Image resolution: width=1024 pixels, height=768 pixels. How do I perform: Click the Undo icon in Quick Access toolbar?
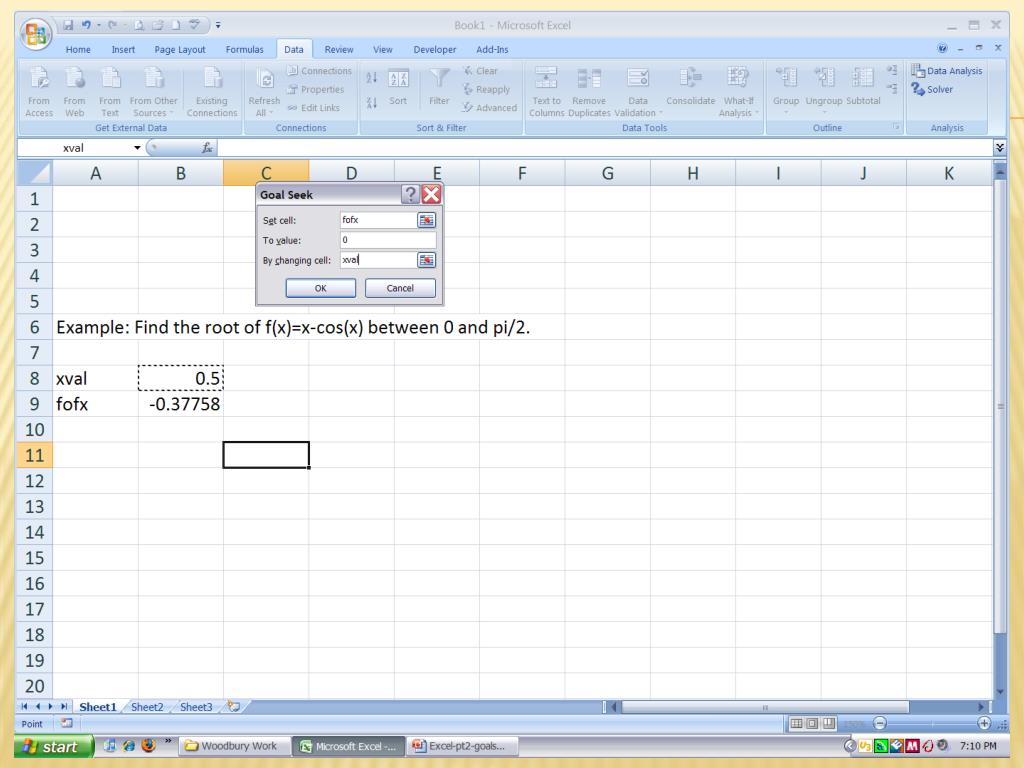tap(86, 25)
